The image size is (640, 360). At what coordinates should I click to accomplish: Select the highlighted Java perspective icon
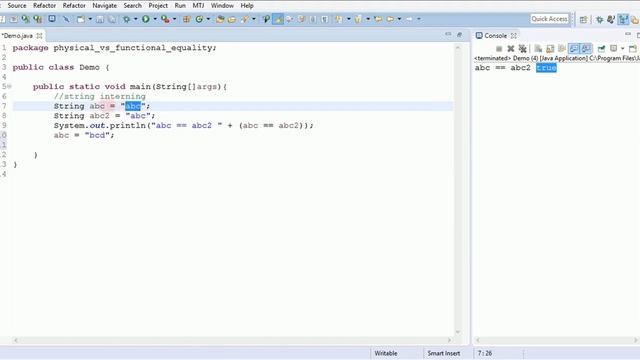[x=623, y=19]
